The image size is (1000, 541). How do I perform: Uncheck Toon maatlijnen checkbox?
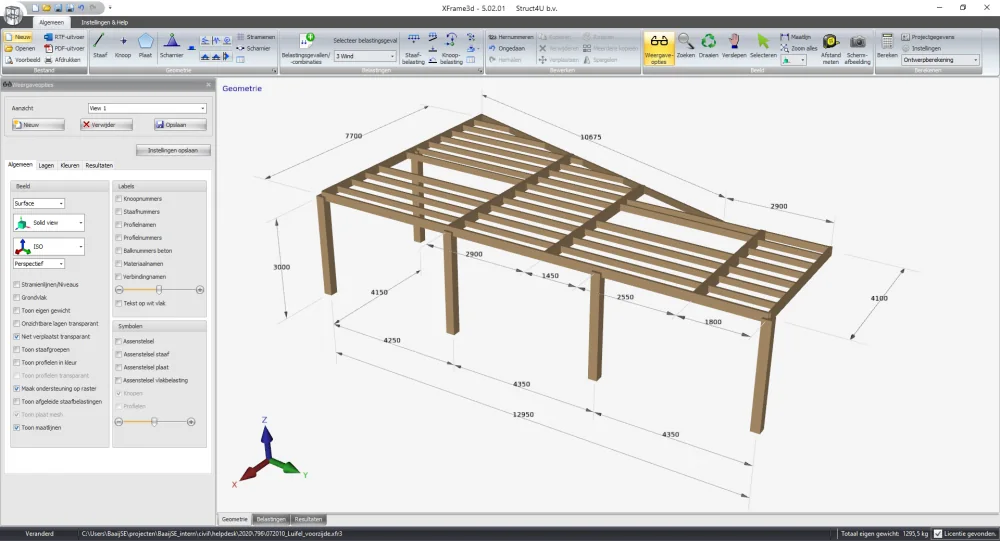17,427
